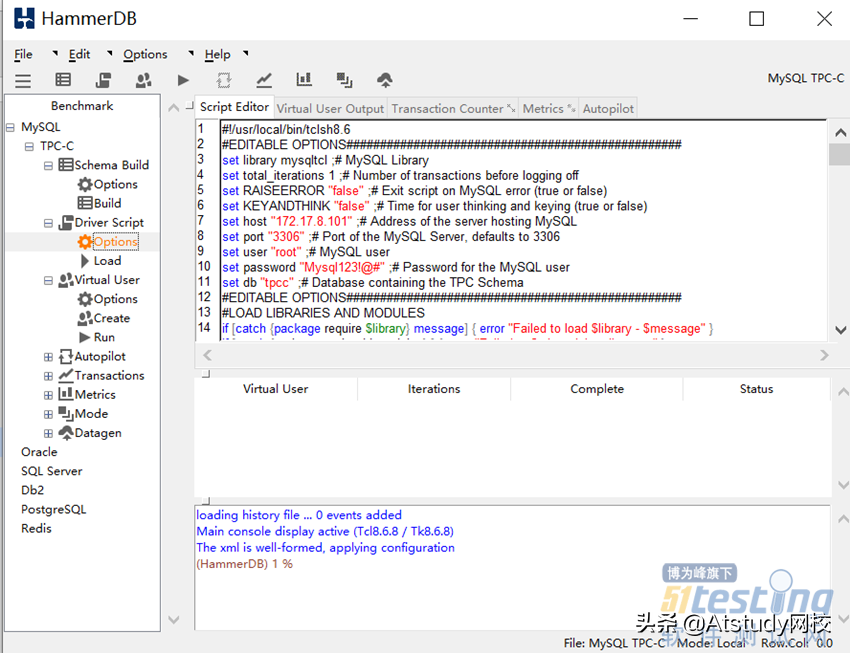The height and width of the screenshot is (653, 850).
Task: Expand the Transactions node
Action: [48, 376]
